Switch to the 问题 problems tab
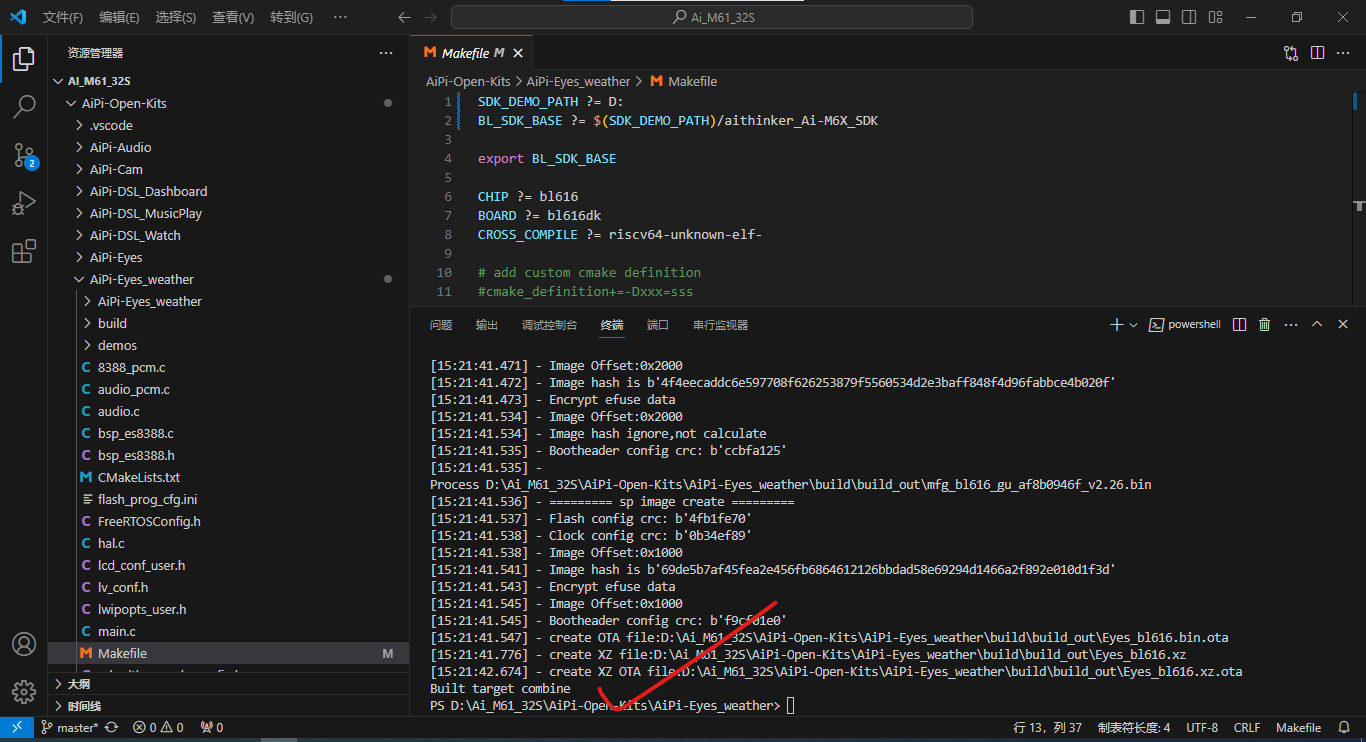 [x=441, y=325]
